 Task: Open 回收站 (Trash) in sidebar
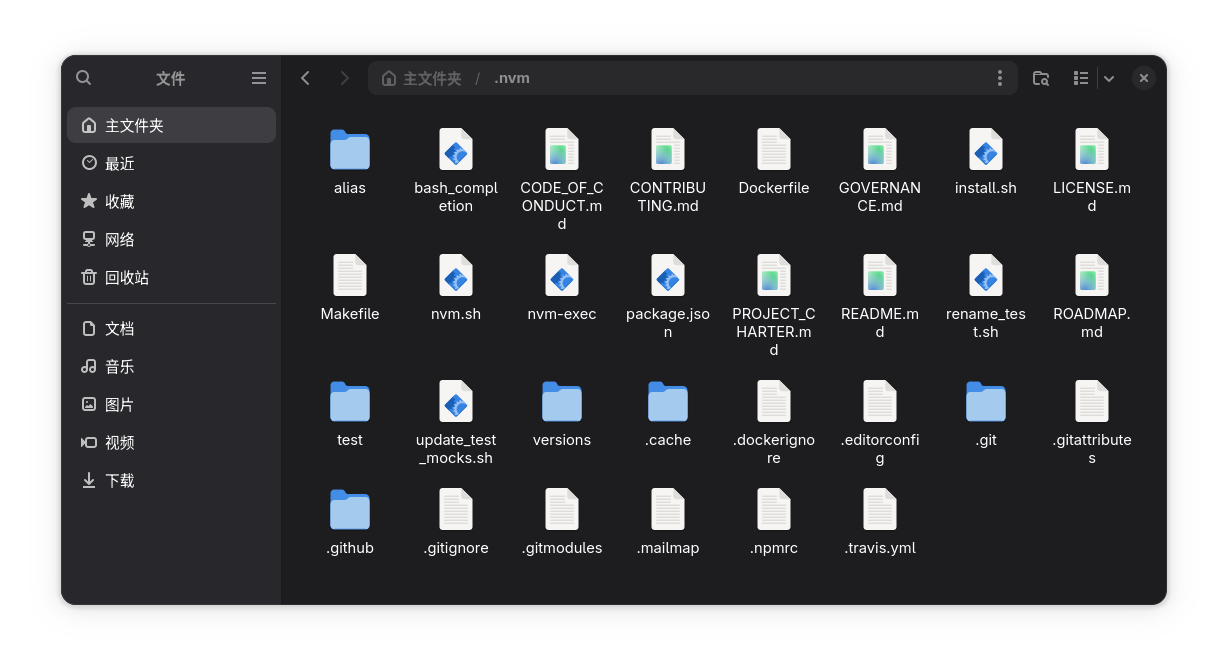point(127,278)
